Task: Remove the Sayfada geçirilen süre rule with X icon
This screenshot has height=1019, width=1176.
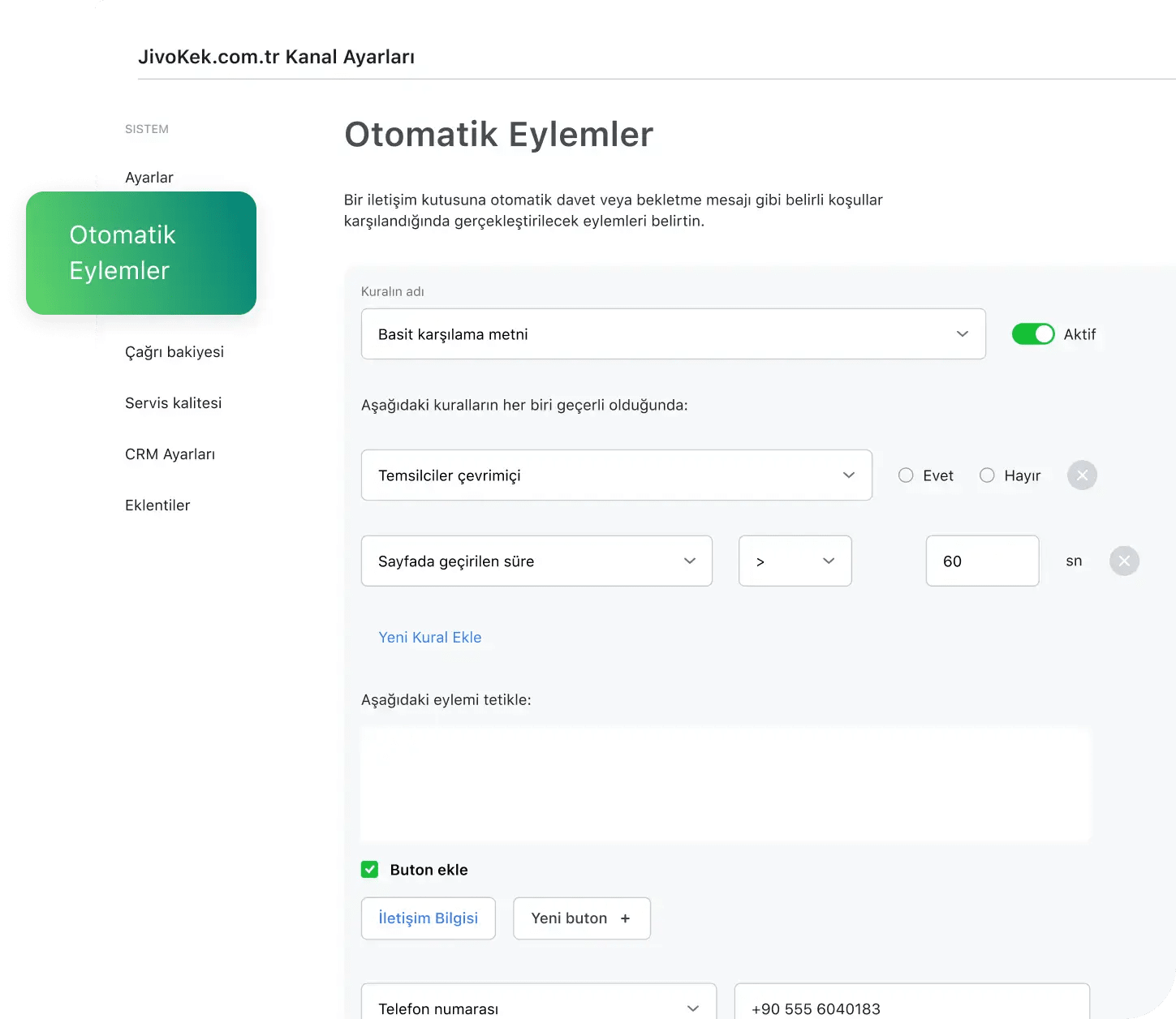Action: 1124,561
